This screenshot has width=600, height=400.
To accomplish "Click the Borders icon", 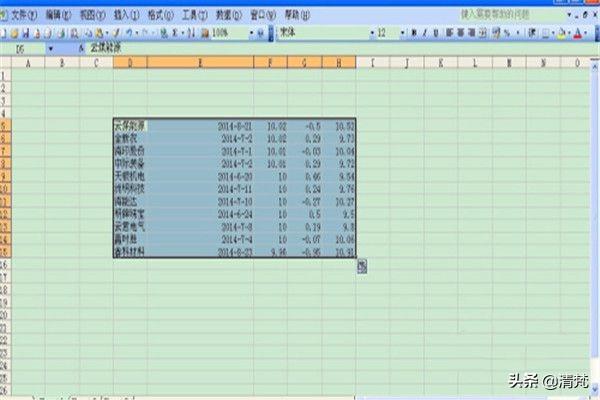I will pos(545,33).
